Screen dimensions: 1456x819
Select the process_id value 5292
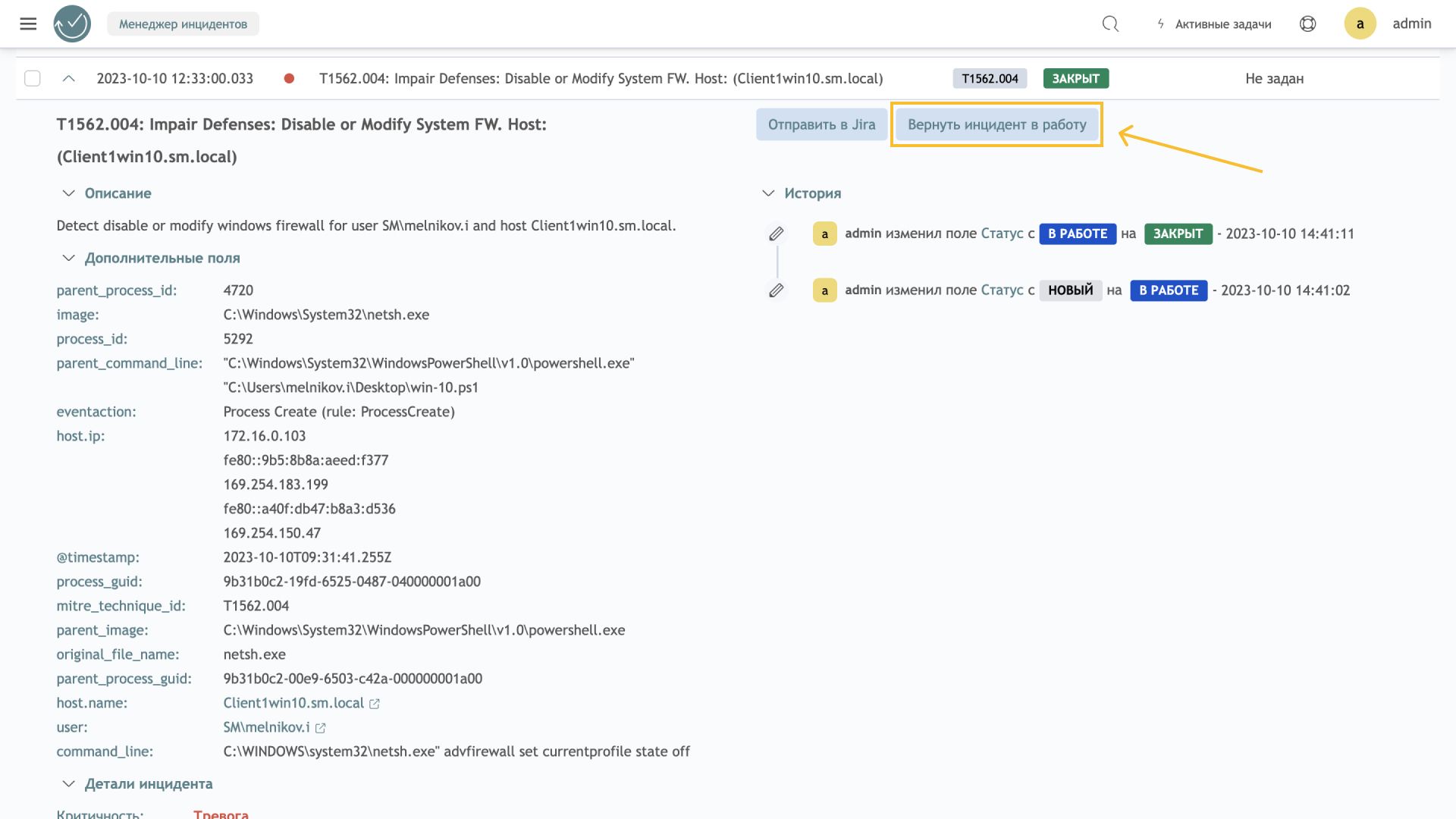click(238, 339)
